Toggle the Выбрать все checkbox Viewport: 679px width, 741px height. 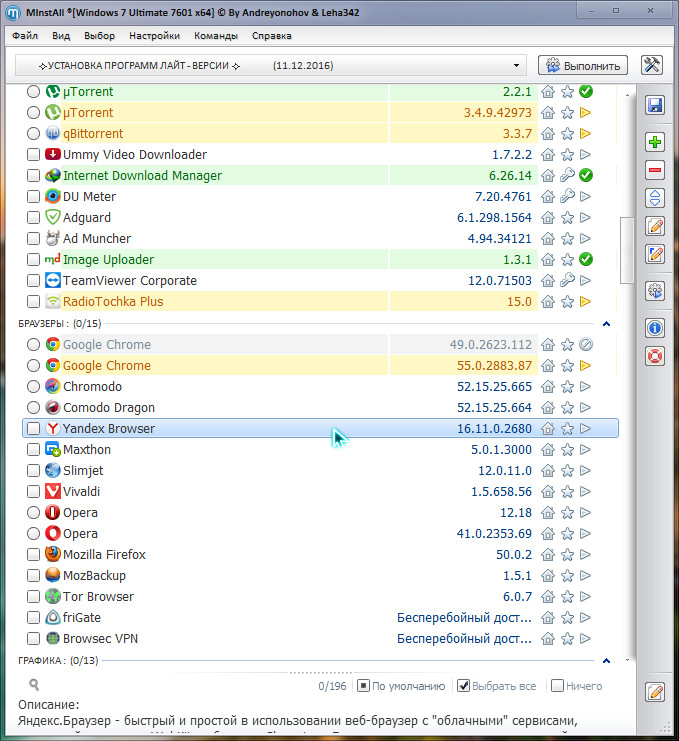(464, 686)
